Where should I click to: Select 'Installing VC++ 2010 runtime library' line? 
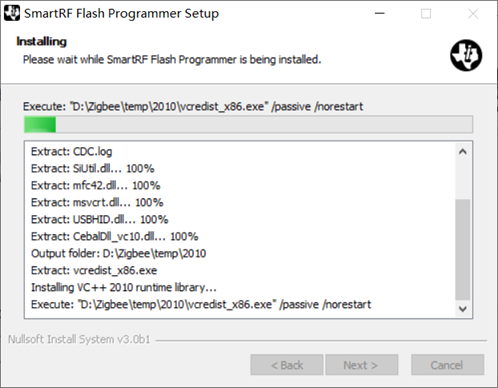point(124,288)
